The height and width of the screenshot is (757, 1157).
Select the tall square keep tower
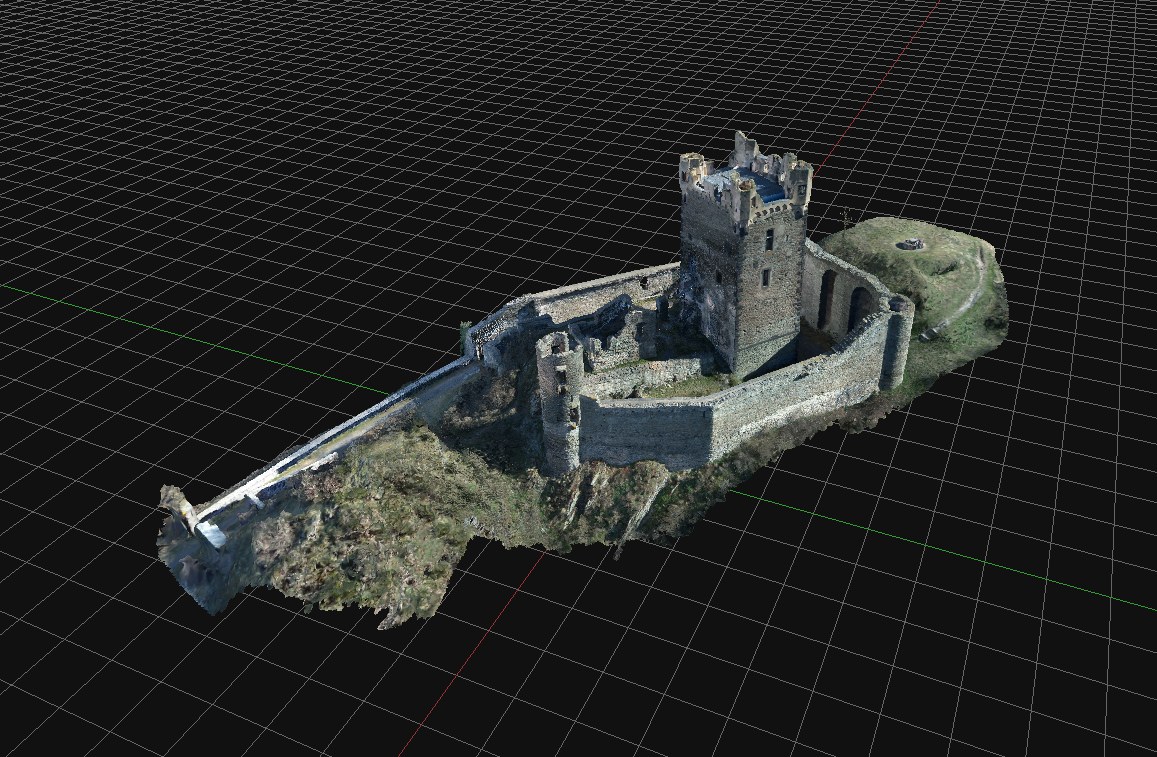click(745, 255)
